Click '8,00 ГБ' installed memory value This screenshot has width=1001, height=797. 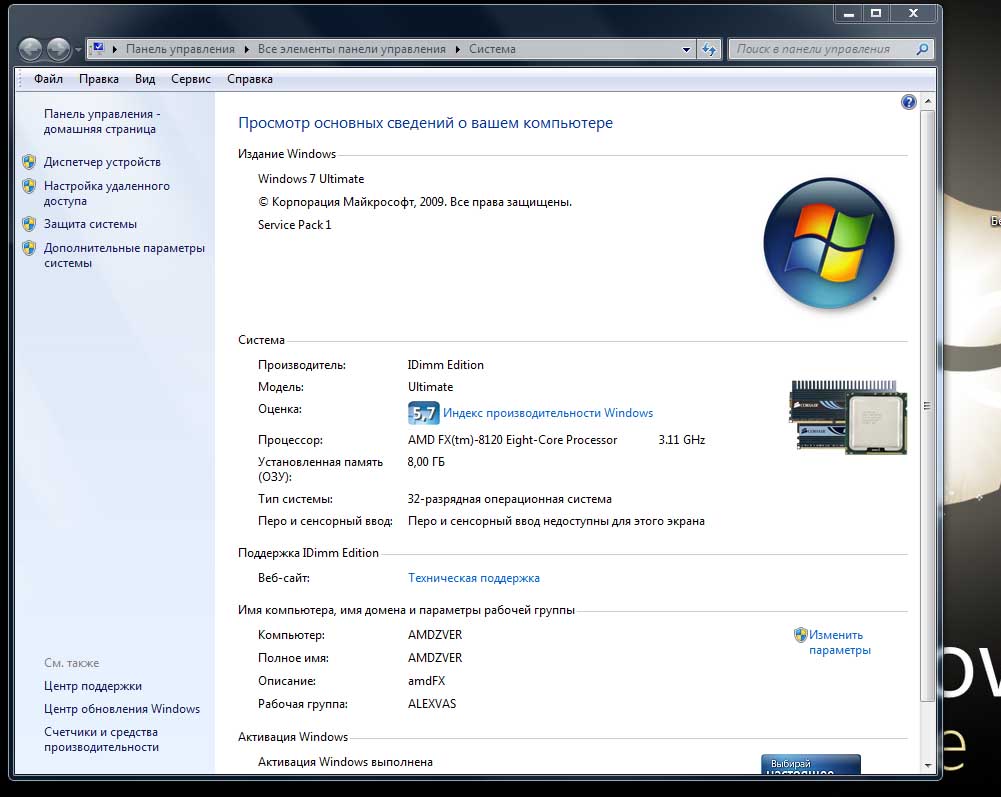coord(426,462)
